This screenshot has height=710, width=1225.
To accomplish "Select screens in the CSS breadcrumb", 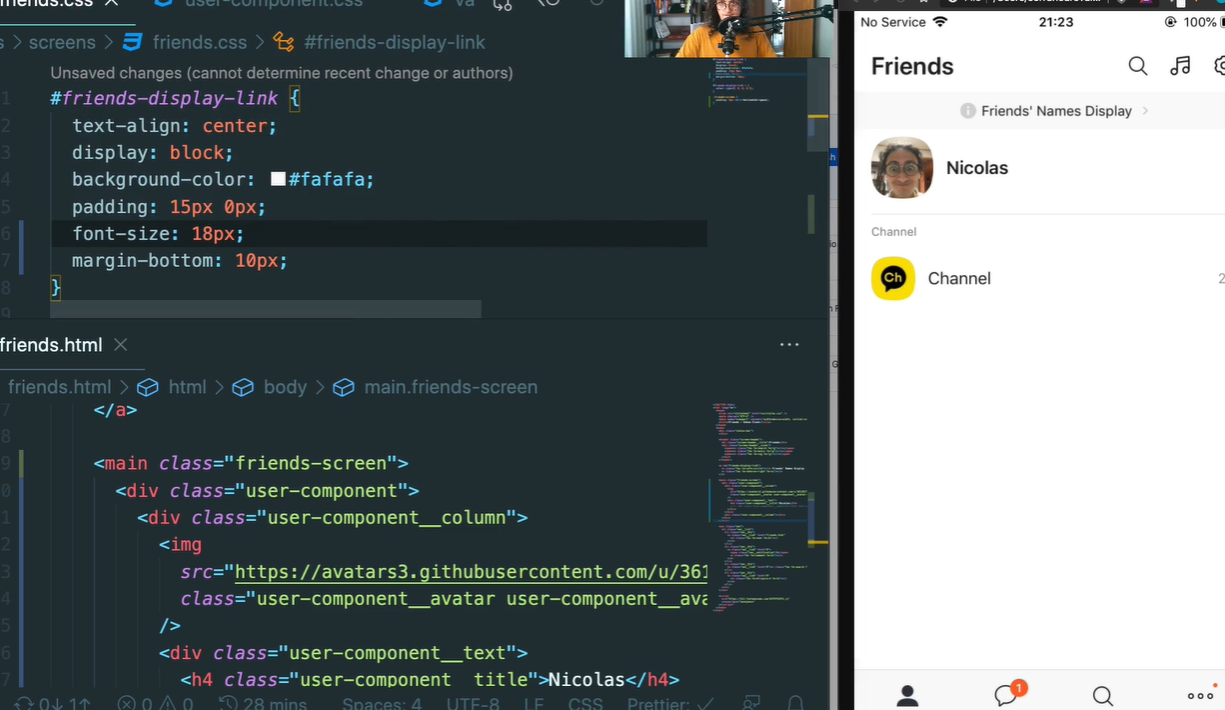I will 62,42.
